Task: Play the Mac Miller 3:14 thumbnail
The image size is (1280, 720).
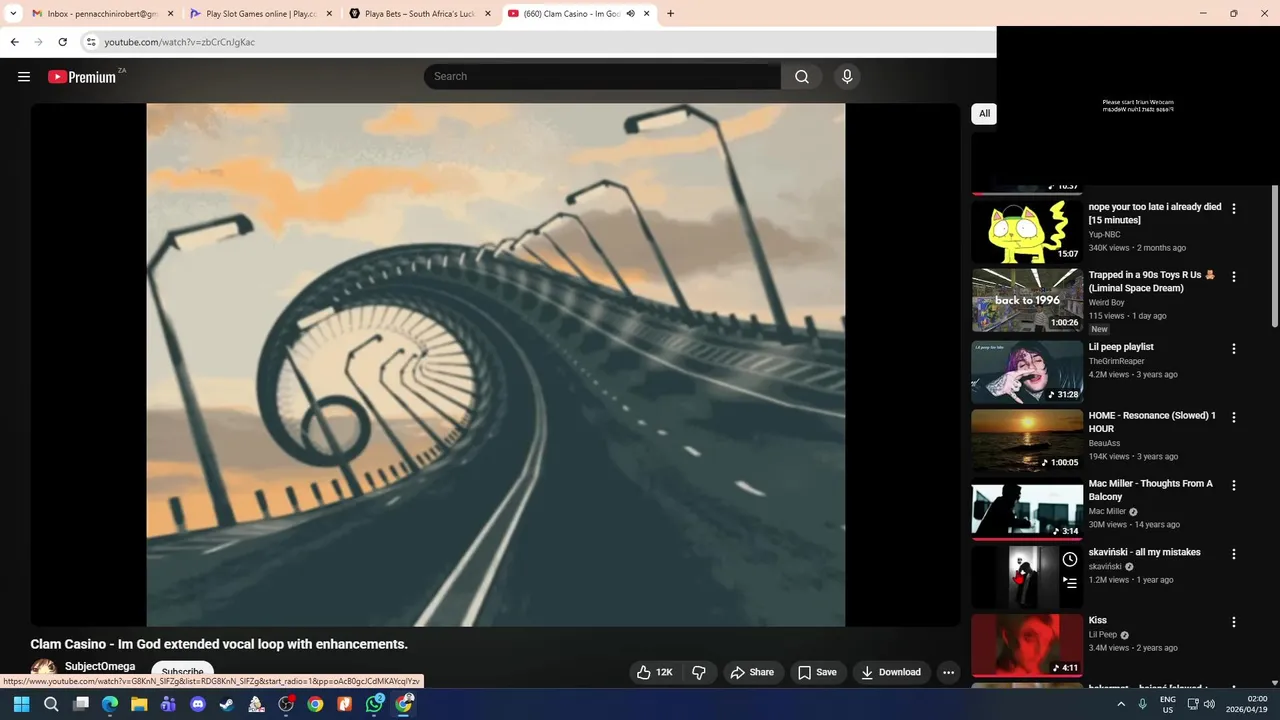Action: coord(1027,509)
